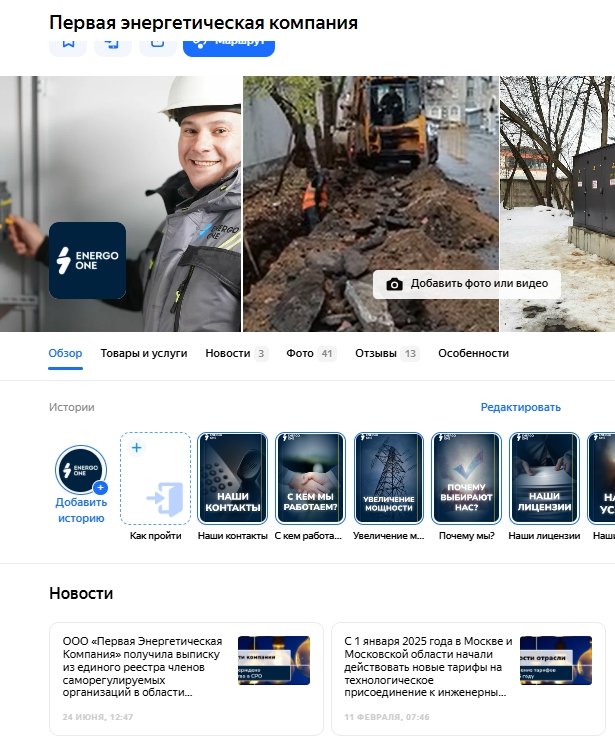Open the Почему выбирают нас story
Image resolution: width=615 pixels, height=738 pixels.
point(466,478)
